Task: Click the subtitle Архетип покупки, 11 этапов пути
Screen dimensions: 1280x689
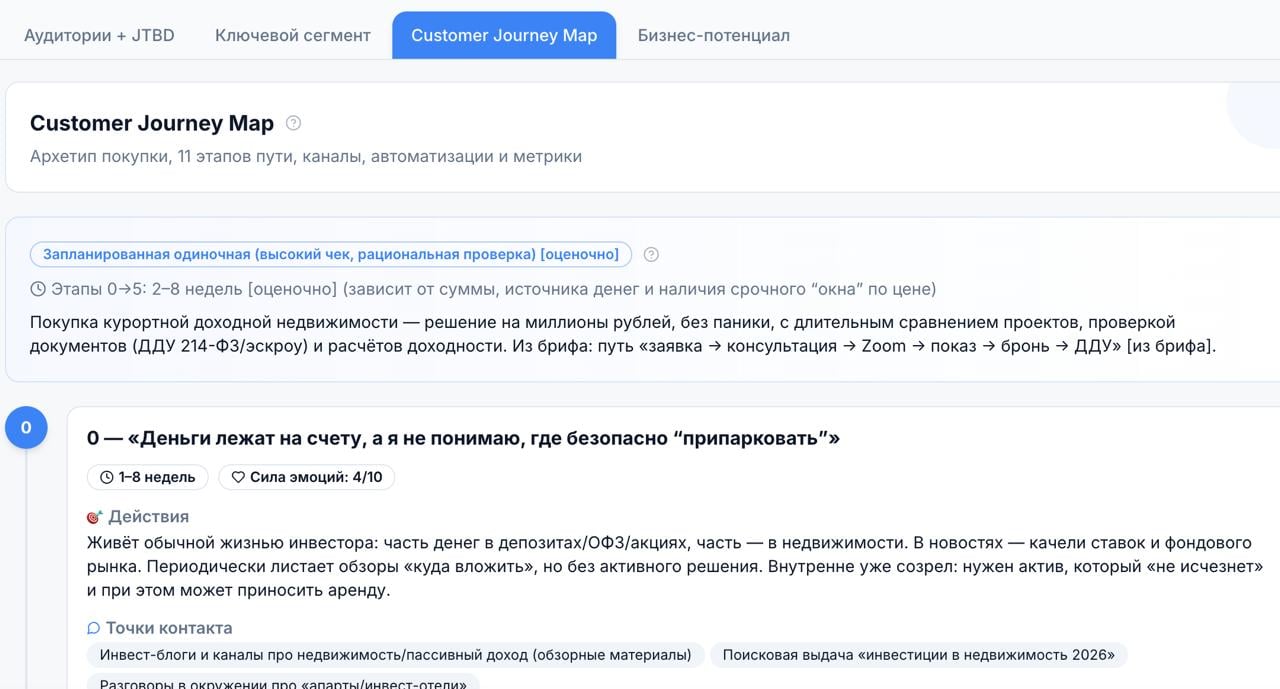Action: click(306, 156)
